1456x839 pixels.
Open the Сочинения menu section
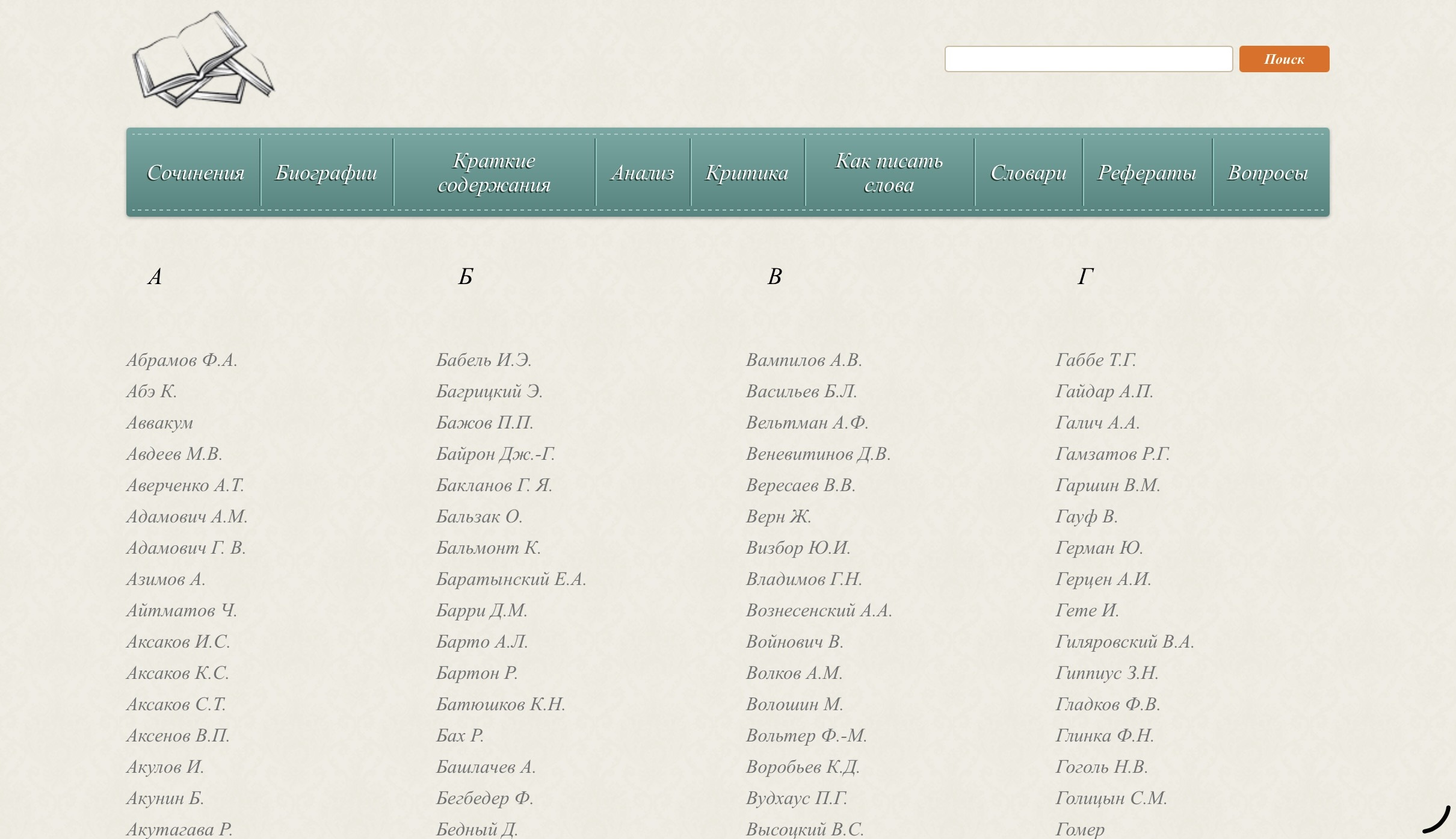(195, 173)
